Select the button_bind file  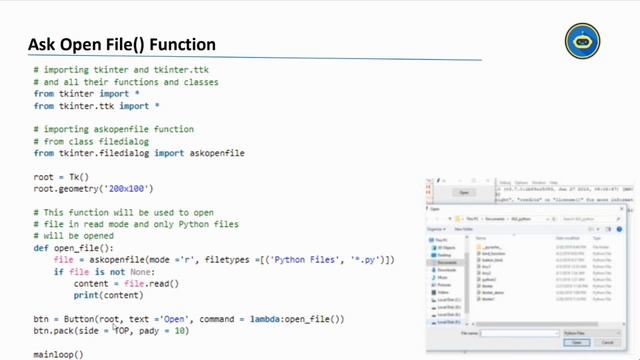tap(491, 260)
